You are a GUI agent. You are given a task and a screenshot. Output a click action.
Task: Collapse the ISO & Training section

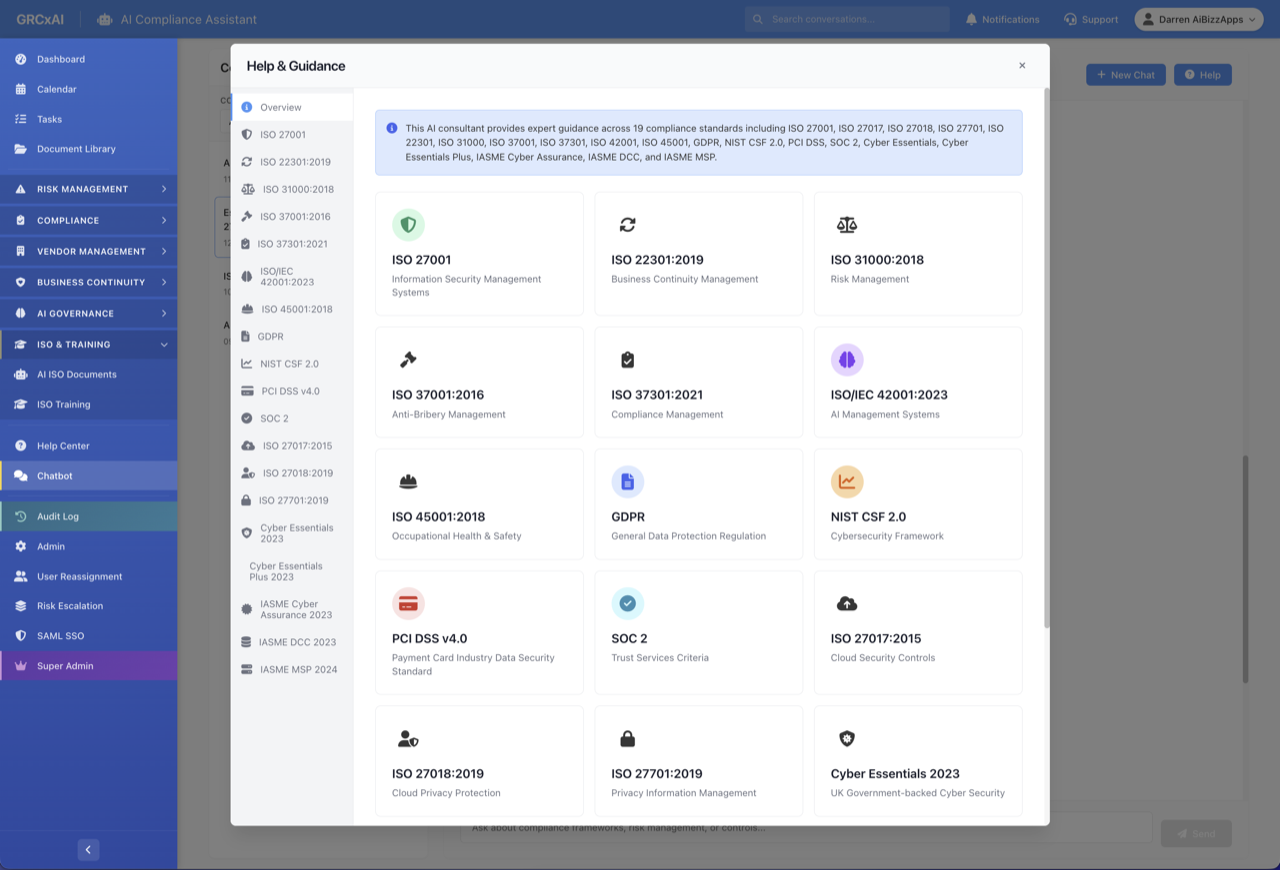tap(88, 344)
